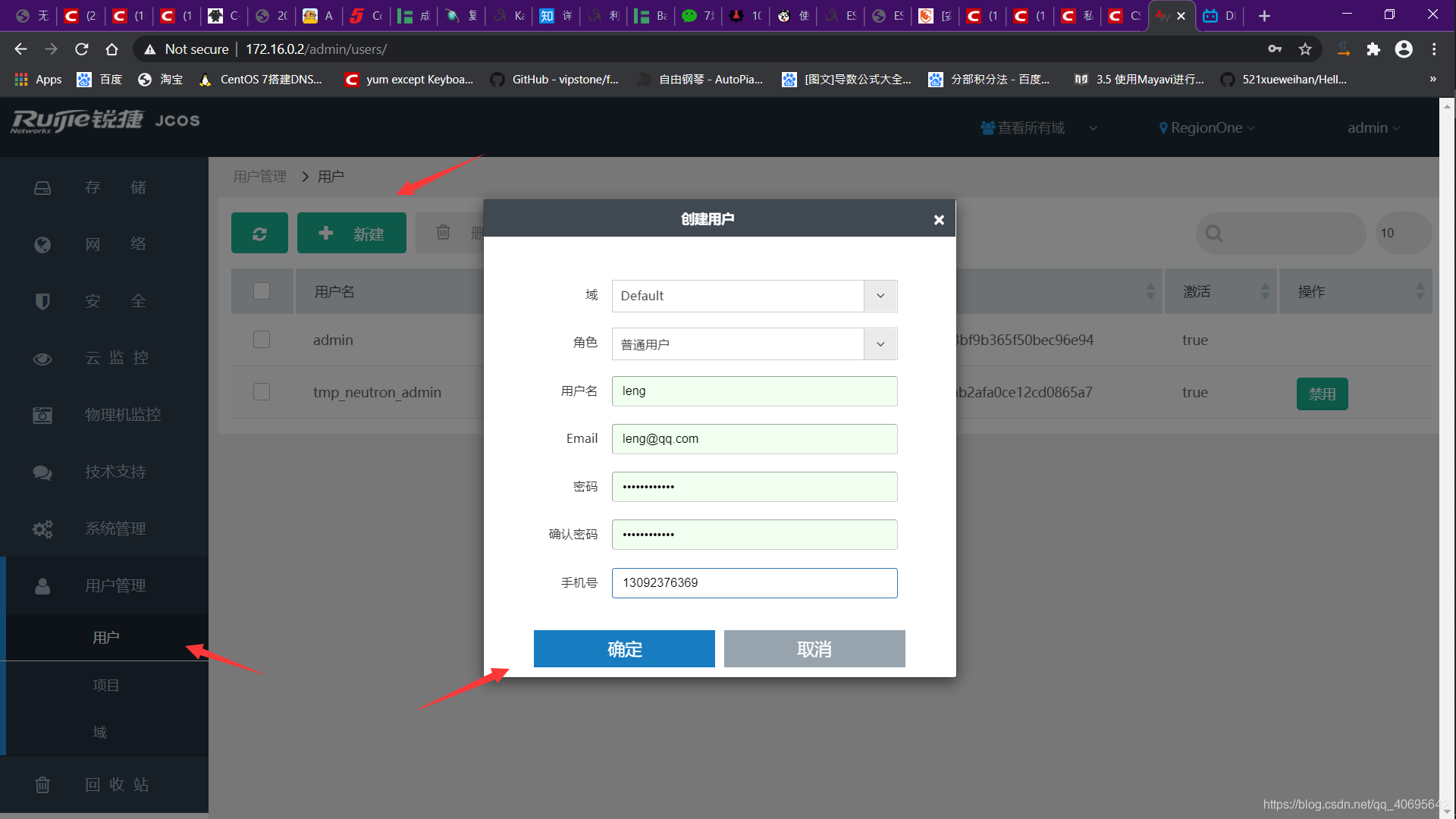This screenshot has width=1456, height=819.
Task: Click the user search box
Action: coord(1282,234)
